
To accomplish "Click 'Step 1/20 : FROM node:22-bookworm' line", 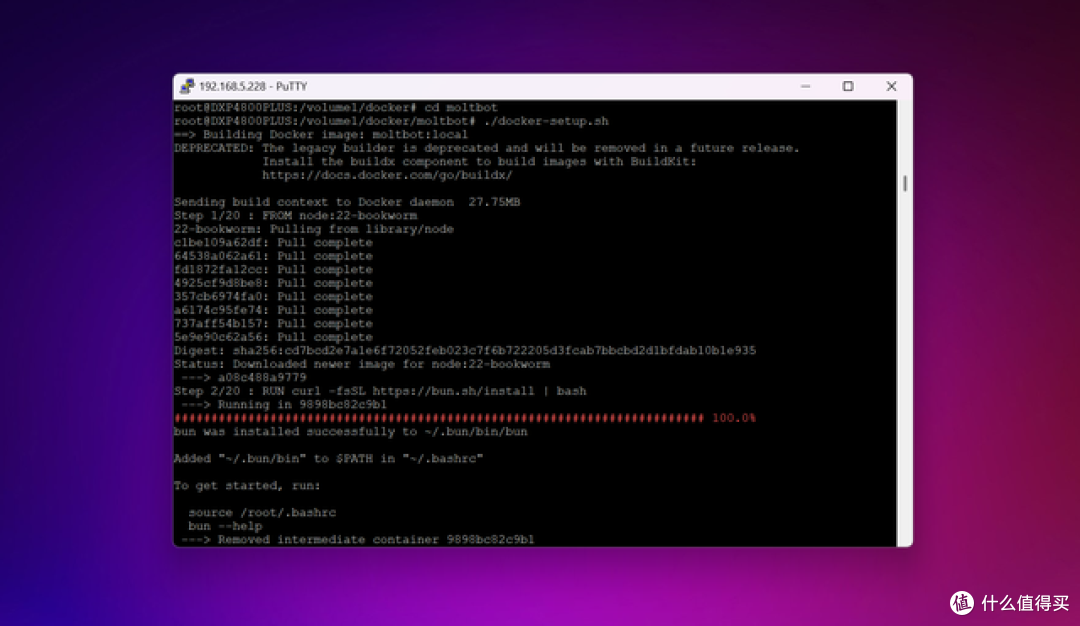I will (295, 216).
